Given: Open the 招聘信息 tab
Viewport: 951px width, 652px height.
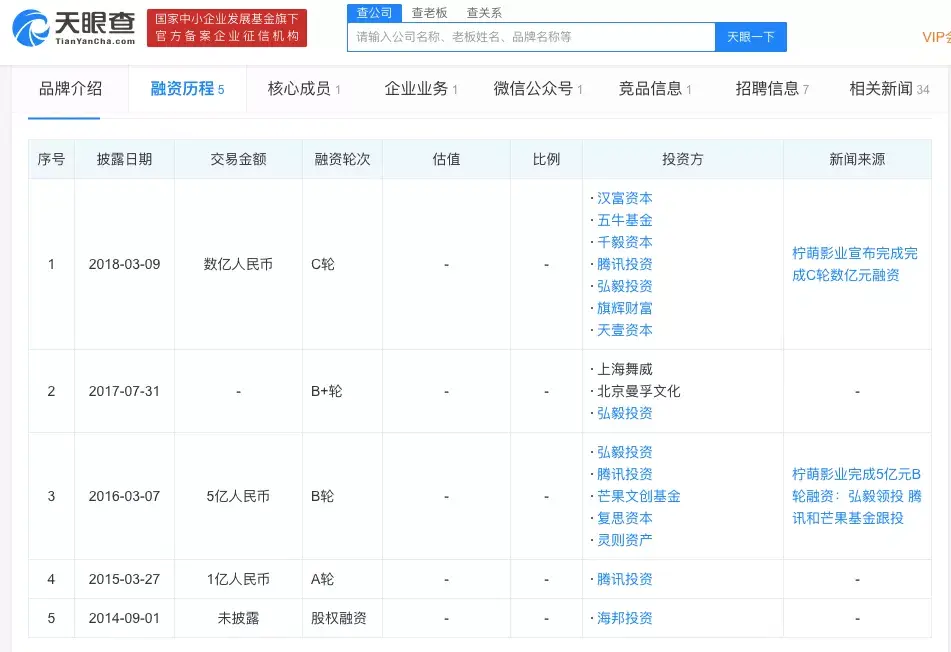Looking at the screenshot, I should 772,89.
